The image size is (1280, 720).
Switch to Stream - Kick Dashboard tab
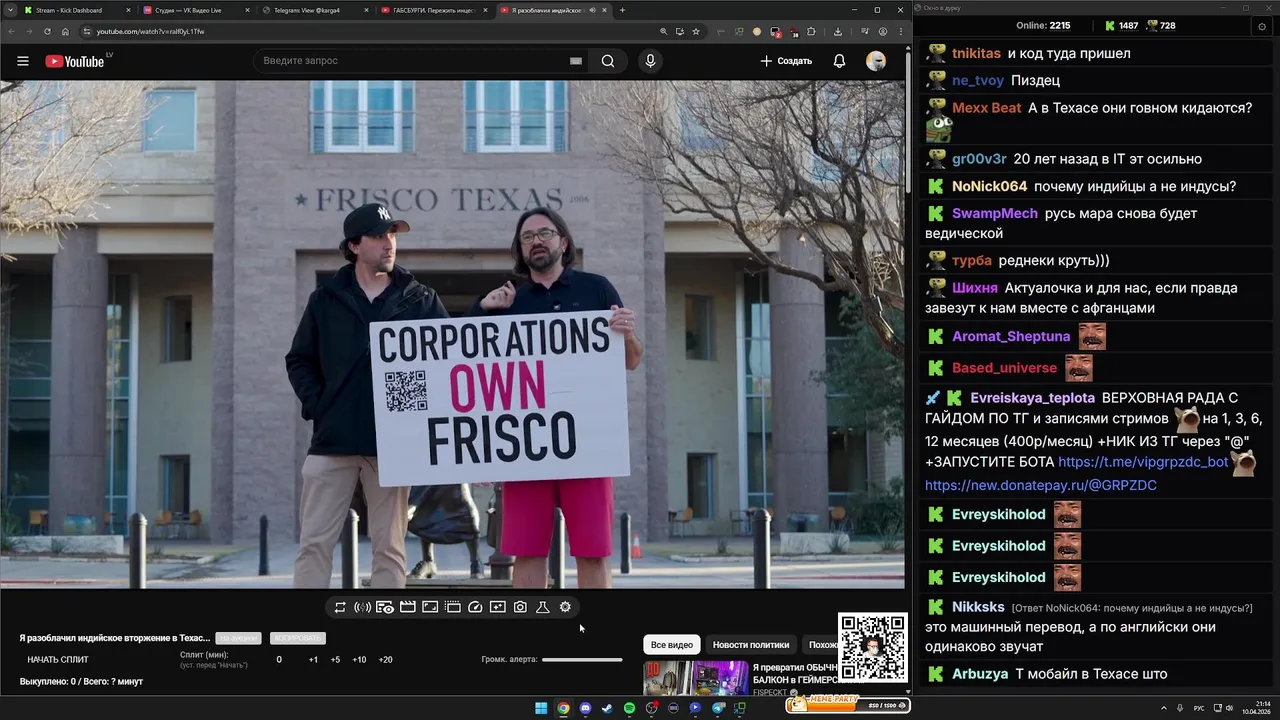pyautogui.click(x=77, y=10)
